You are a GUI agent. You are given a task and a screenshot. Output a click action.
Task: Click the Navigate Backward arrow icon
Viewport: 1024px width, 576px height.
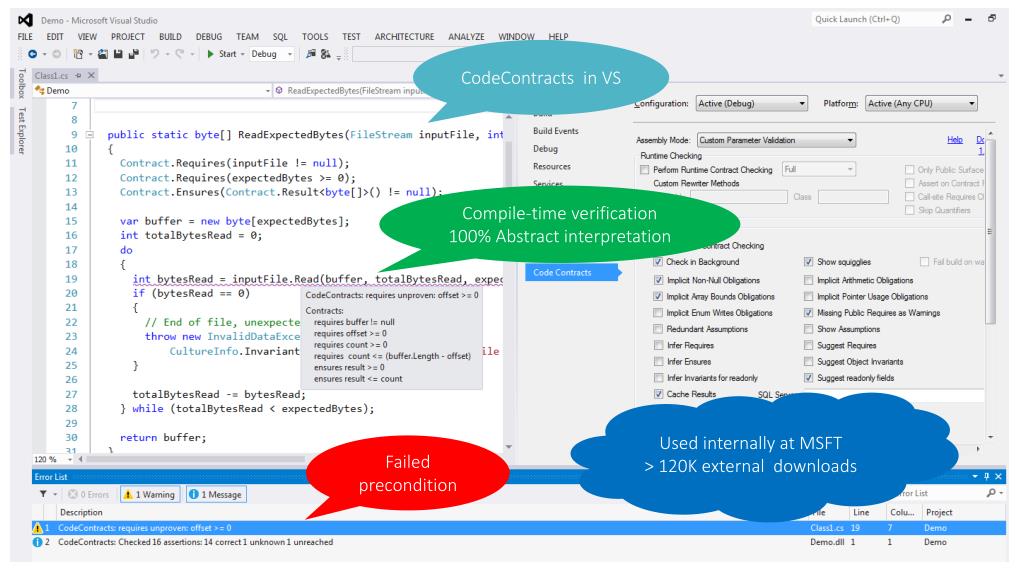click(32, 54)
